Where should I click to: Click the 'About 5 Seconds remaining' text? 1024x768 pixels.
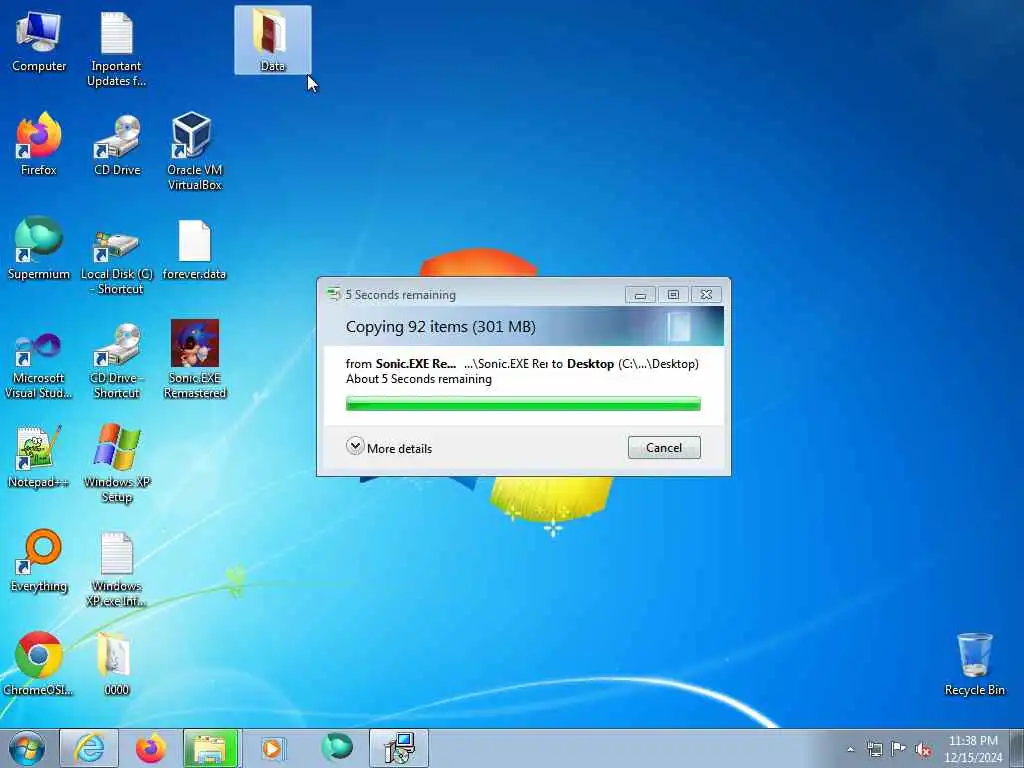[x=419, y=379]
